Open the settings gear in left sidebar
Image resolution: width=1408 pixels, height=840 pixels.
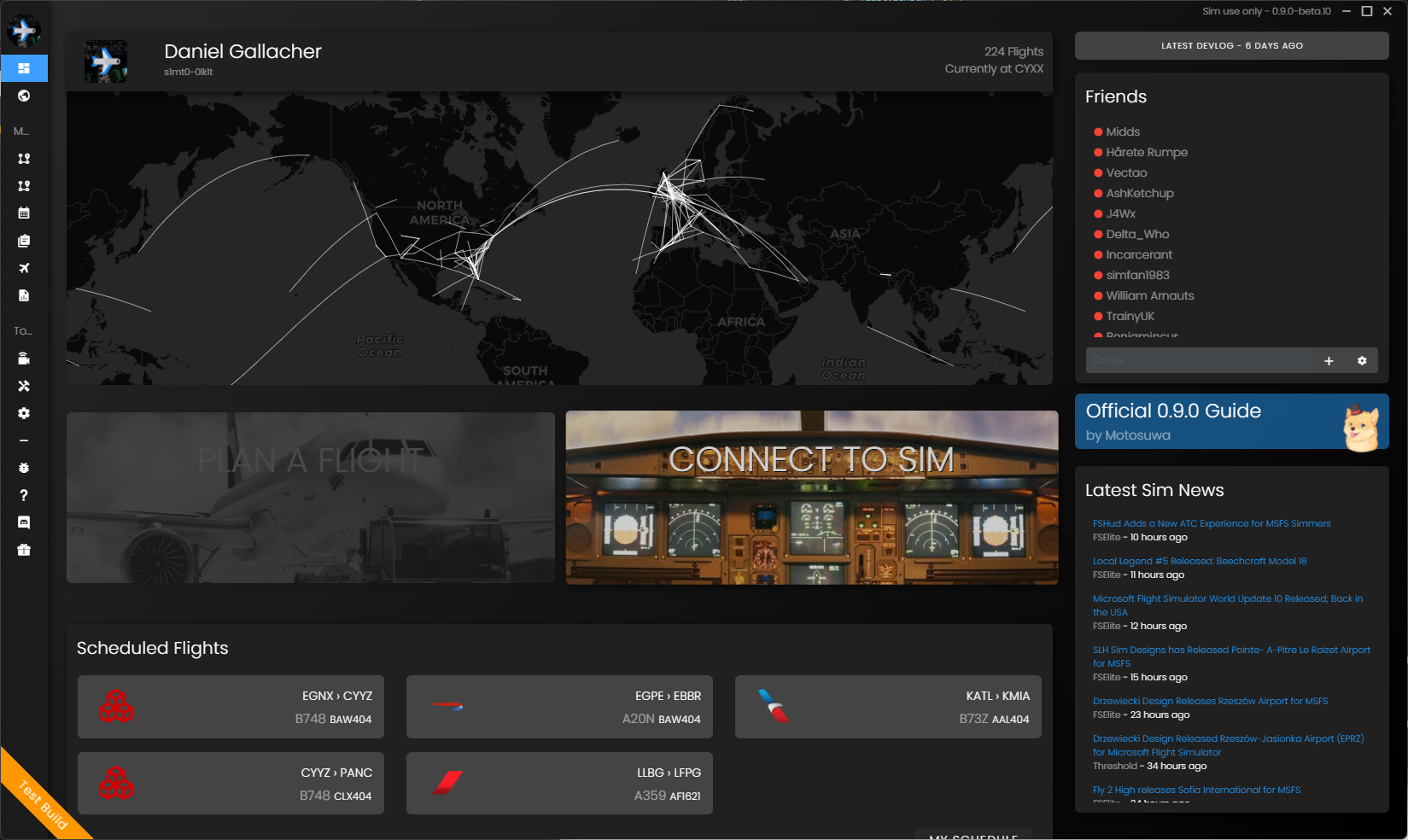point(24,413)
